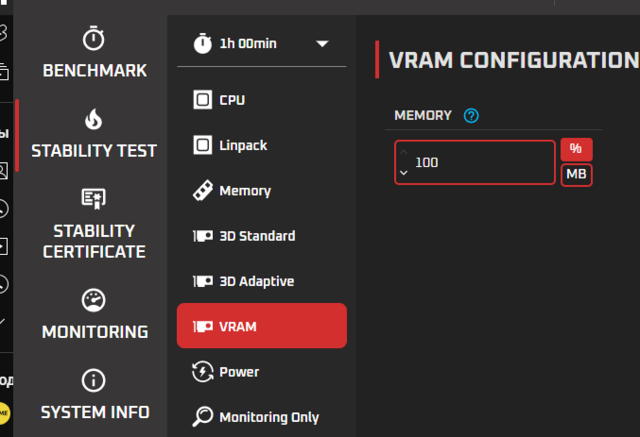Click the Memory help question mark icon
Screen dimensions: 640x437
coord(472,116)
